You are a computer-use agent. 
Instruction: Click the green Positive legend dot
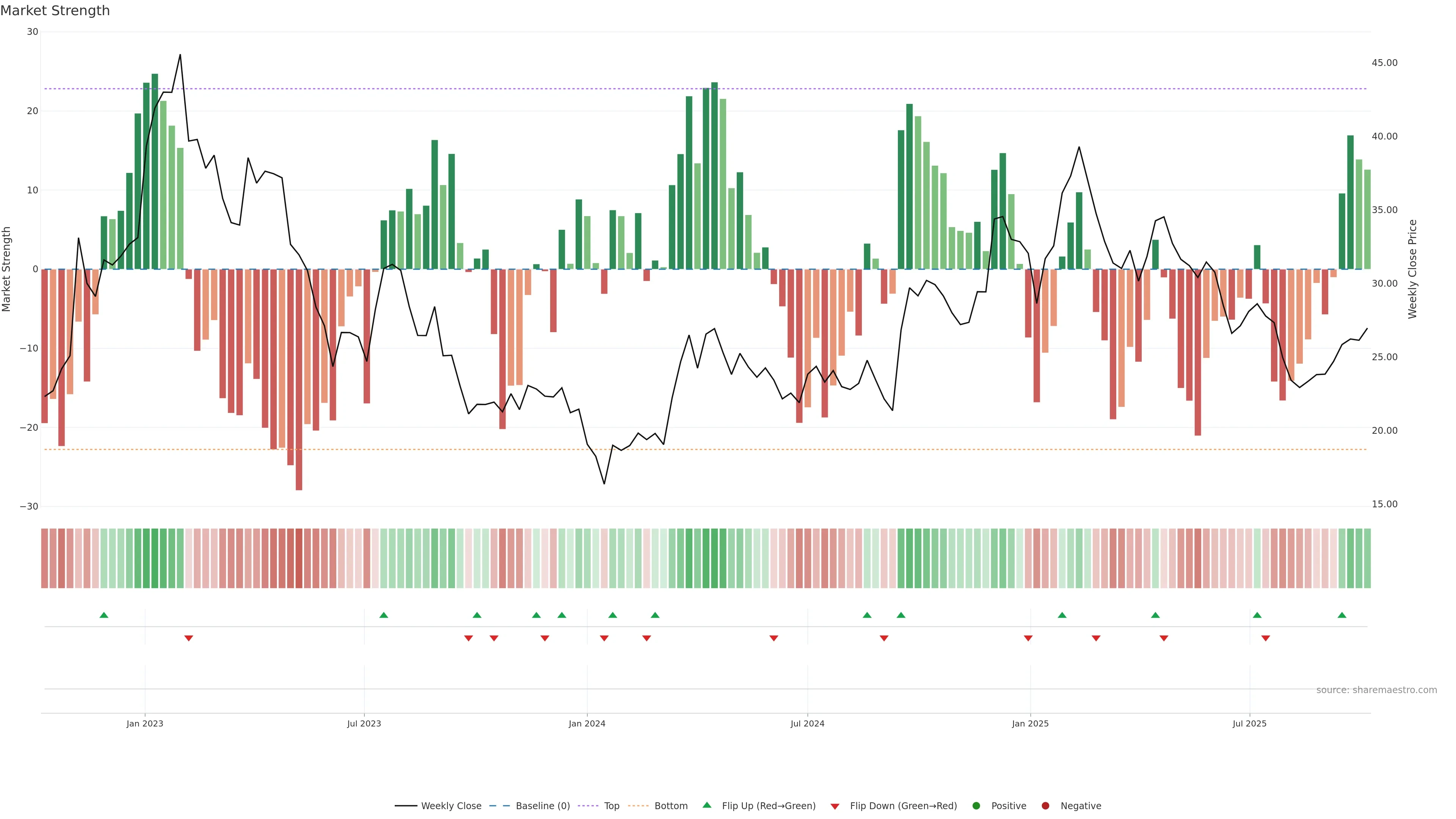tap(976, 806)
